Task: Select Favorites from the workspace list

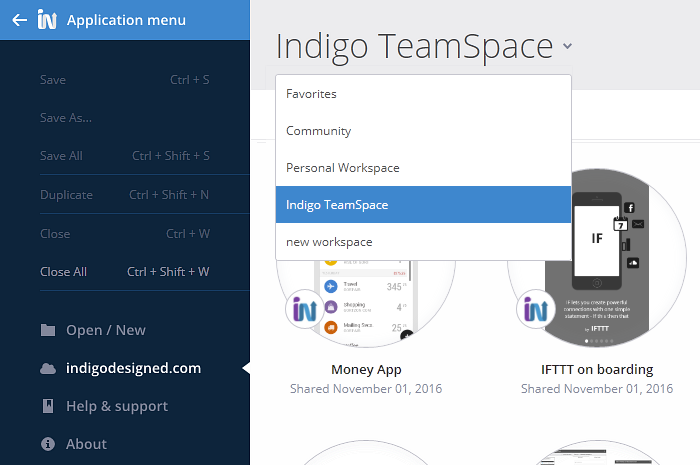Action: click(423, 94)
